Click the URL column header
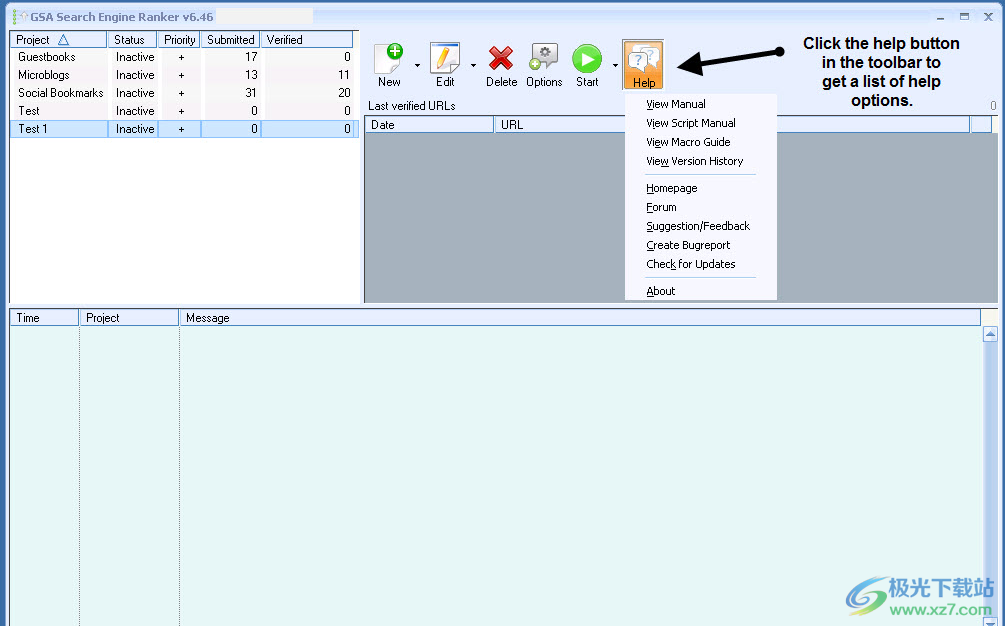Viewport: 1005px width, 626px height. pyautogui.click(x=732, y=125)
